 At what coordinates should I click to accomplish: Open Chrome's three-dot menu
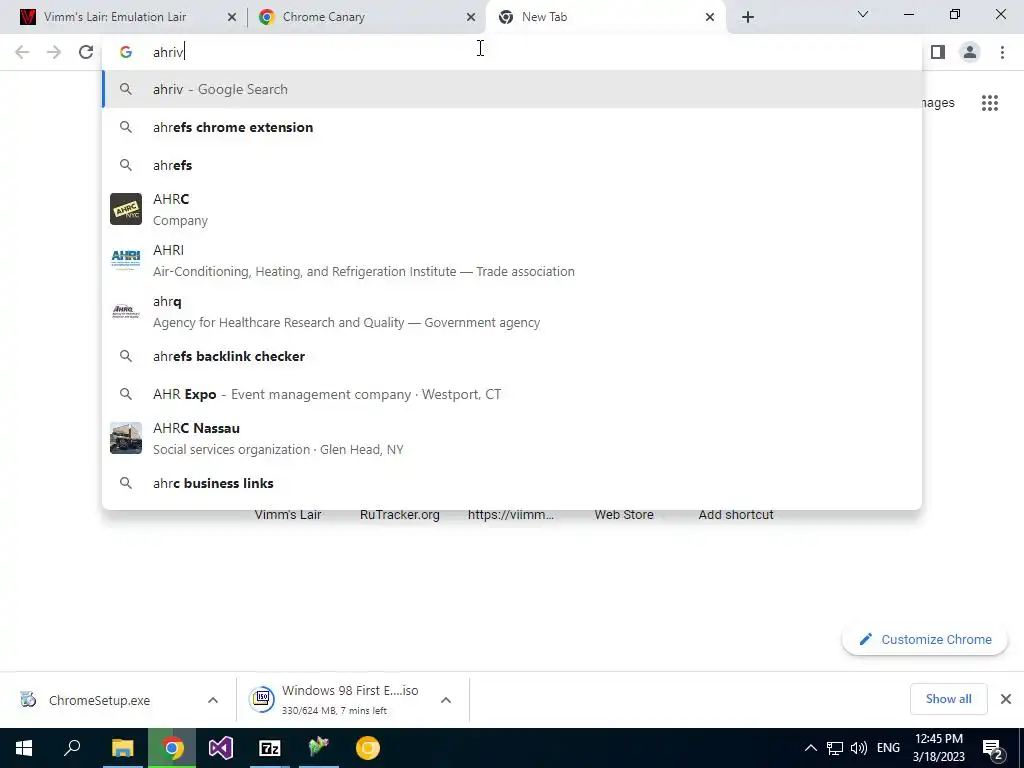coord(1002,52)
